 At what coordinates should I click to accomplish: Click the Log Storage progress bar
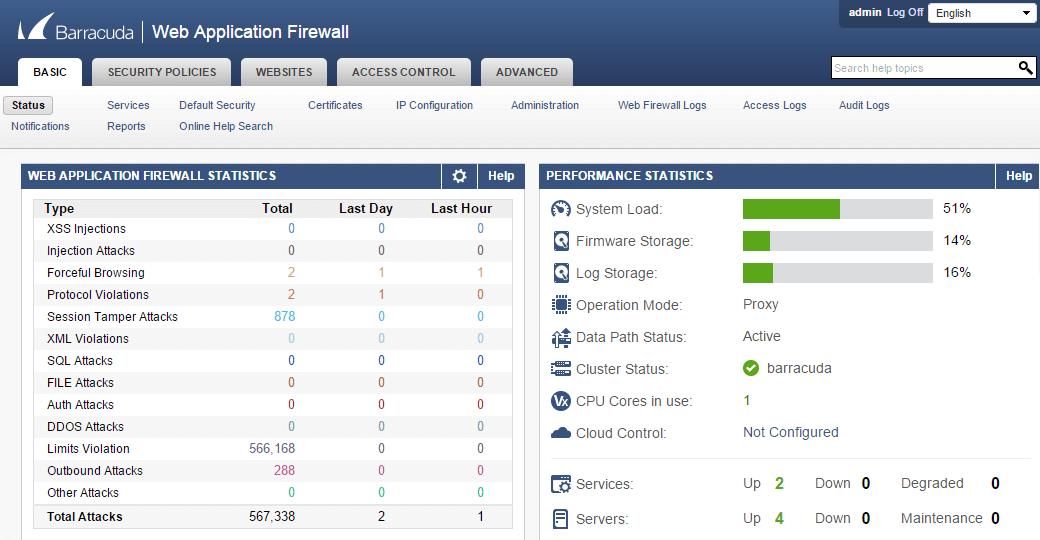(838, 273)
